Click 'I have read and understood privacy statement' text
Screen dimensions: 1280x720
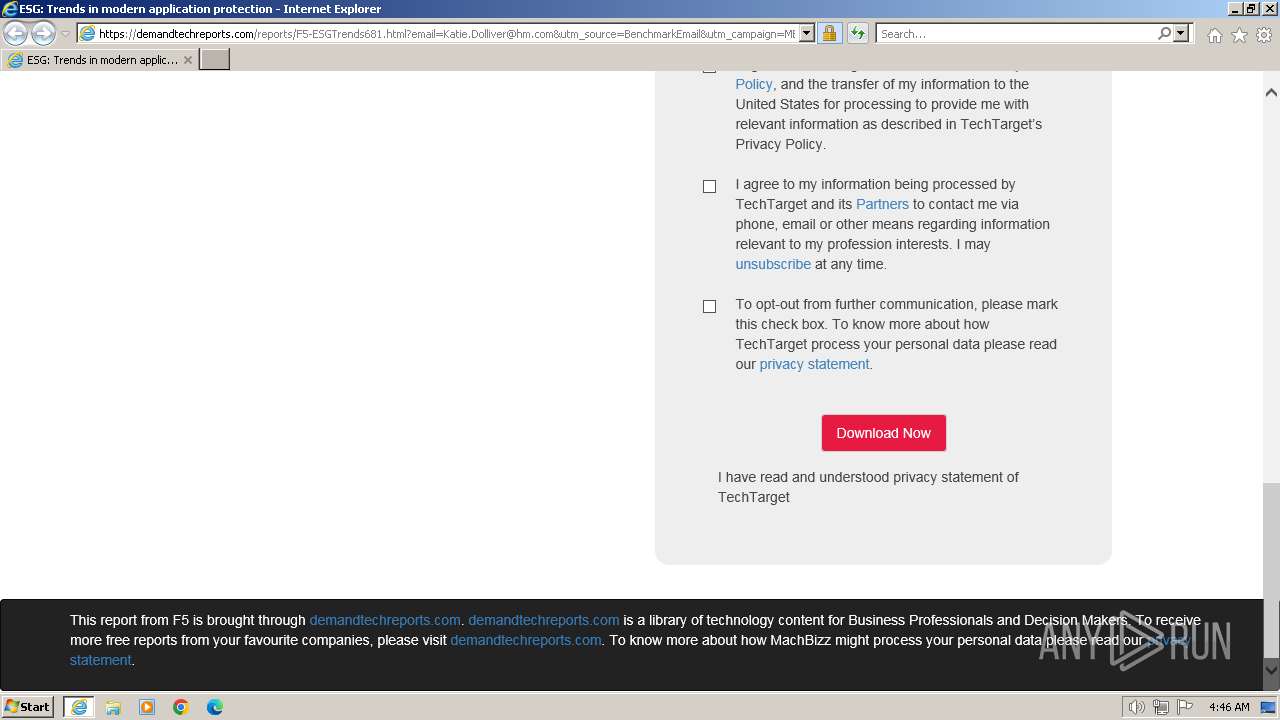pos(868,487)
